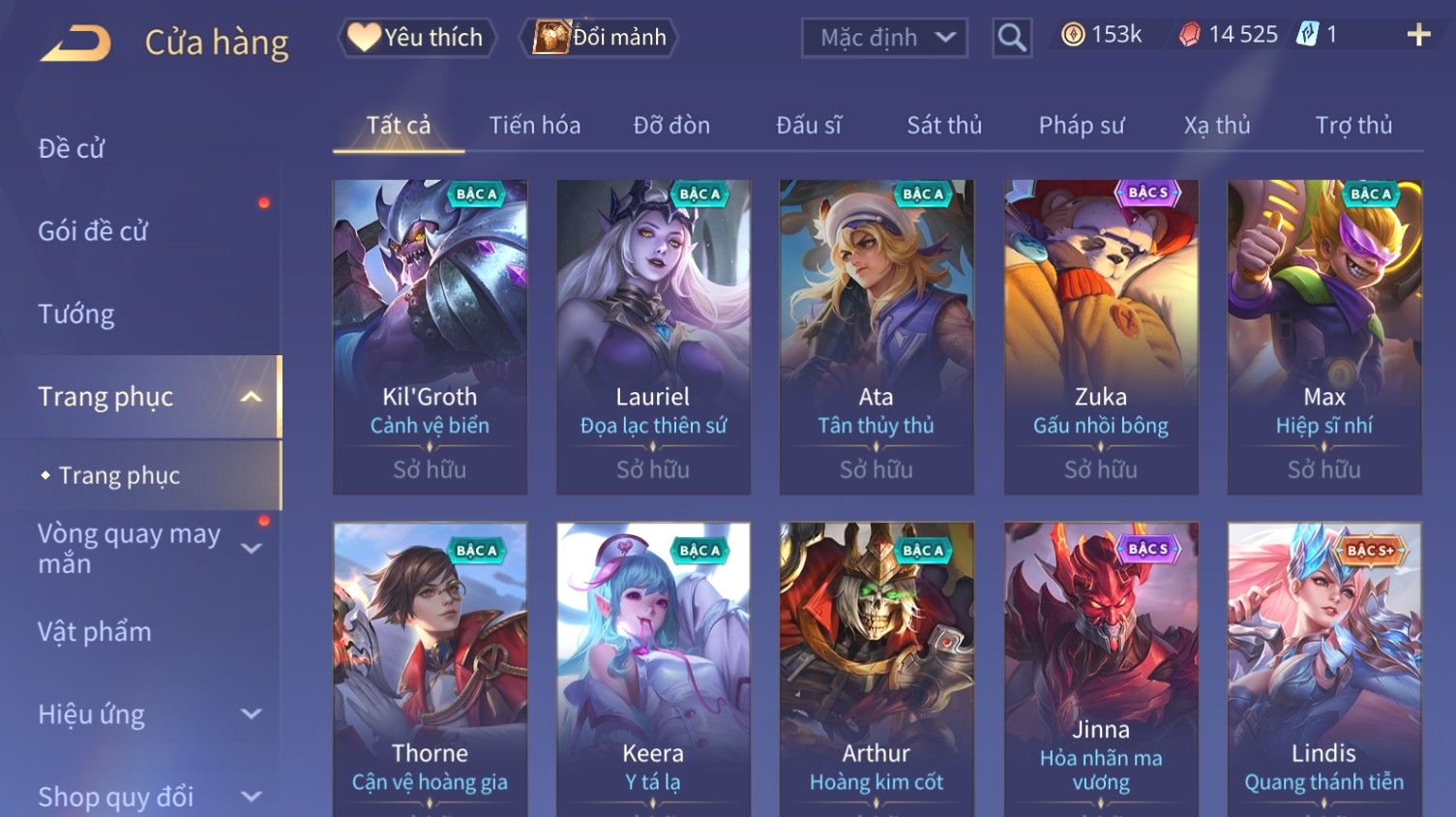Click the red ruby 14 525 icon
Screen dimensions: 1456x817
coord(1189,35)
